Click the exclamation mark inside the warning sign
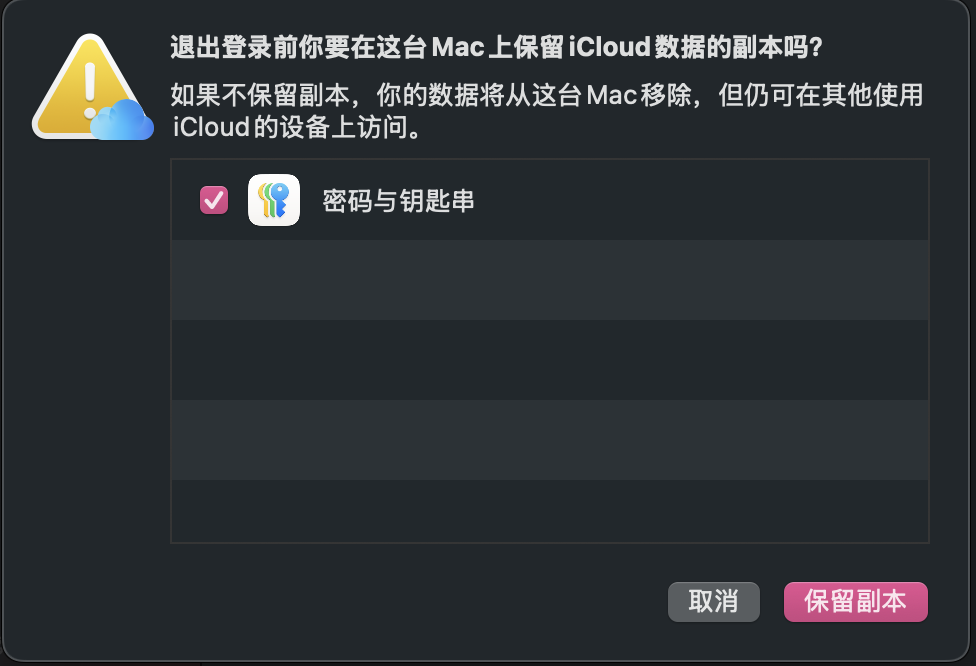Screen dimensions: 976x666 click(x=90, y=90)
